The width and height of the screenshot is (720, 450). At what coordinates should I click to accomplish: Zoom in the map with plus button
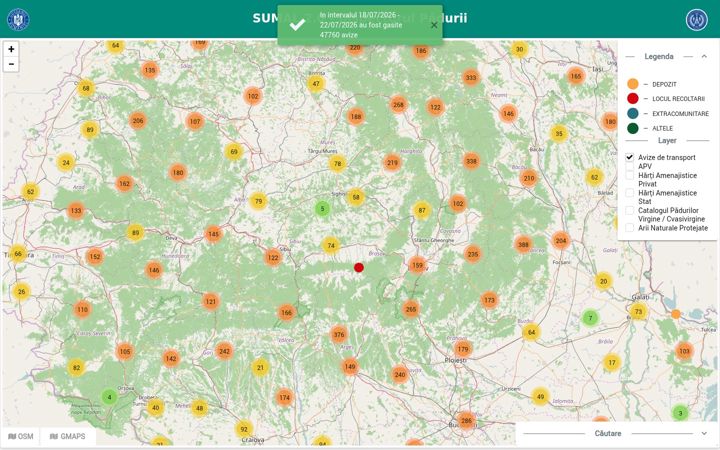click(11, 49)
